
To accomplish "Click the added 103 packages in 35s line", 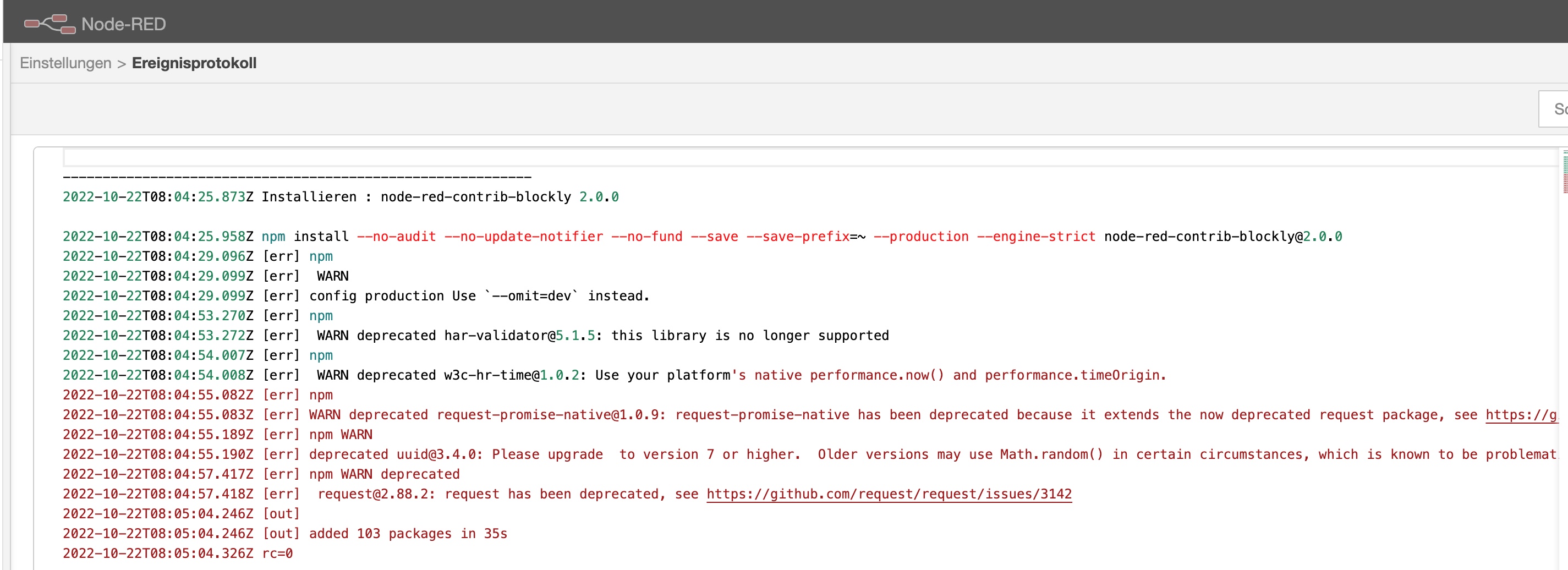I will coord(285,534).
